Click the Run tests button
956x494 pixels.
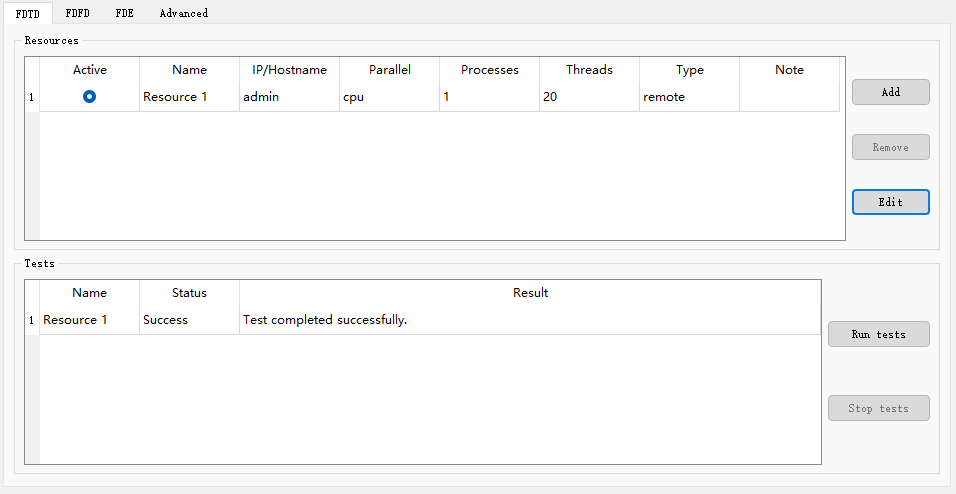879,334
